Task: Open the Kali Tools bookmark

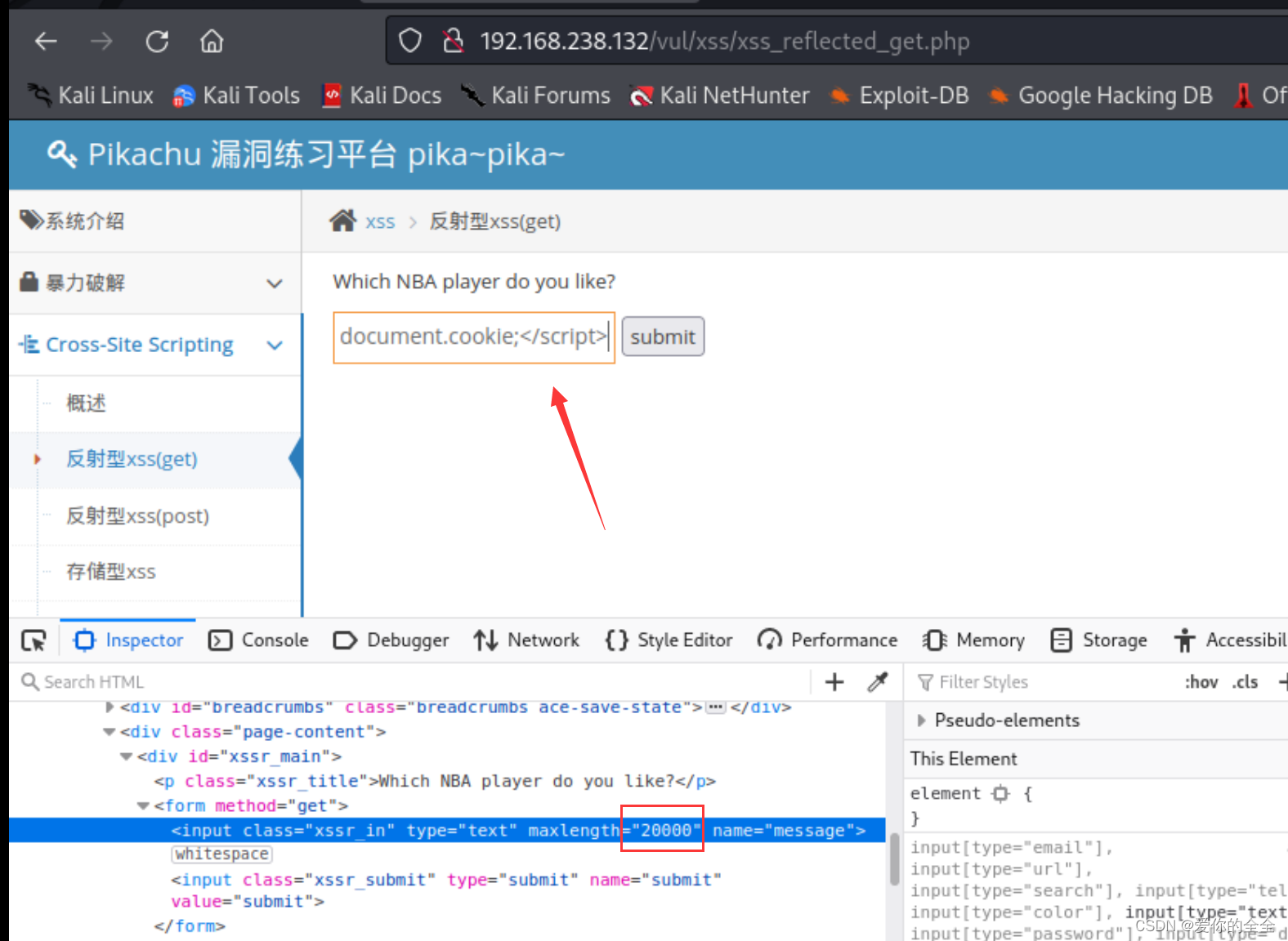Action: click(x=236, y=96)
